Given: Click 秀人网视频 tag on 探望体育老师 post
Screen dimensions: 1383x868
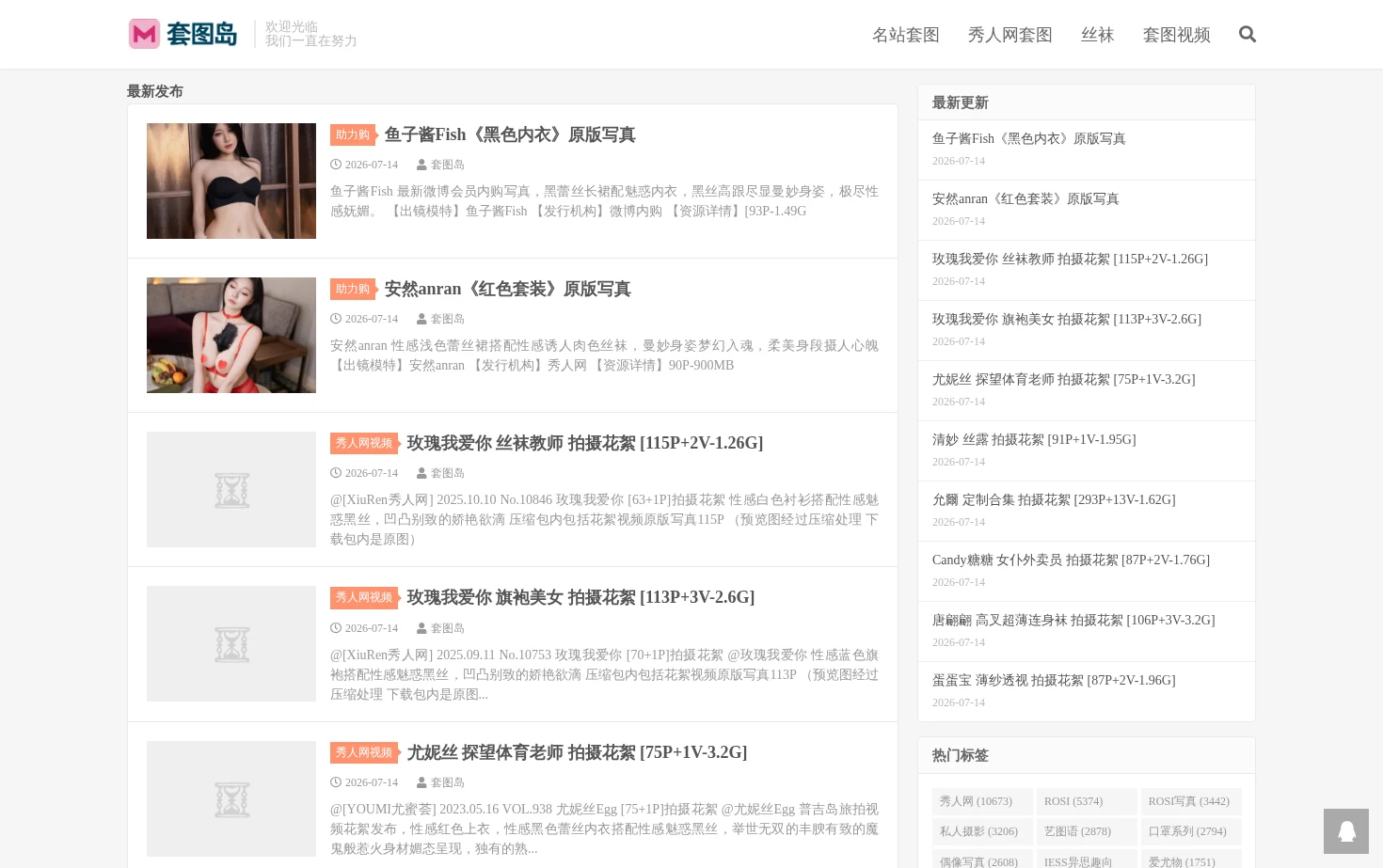Looking at the screenshot, I should (x=365, y=752).
